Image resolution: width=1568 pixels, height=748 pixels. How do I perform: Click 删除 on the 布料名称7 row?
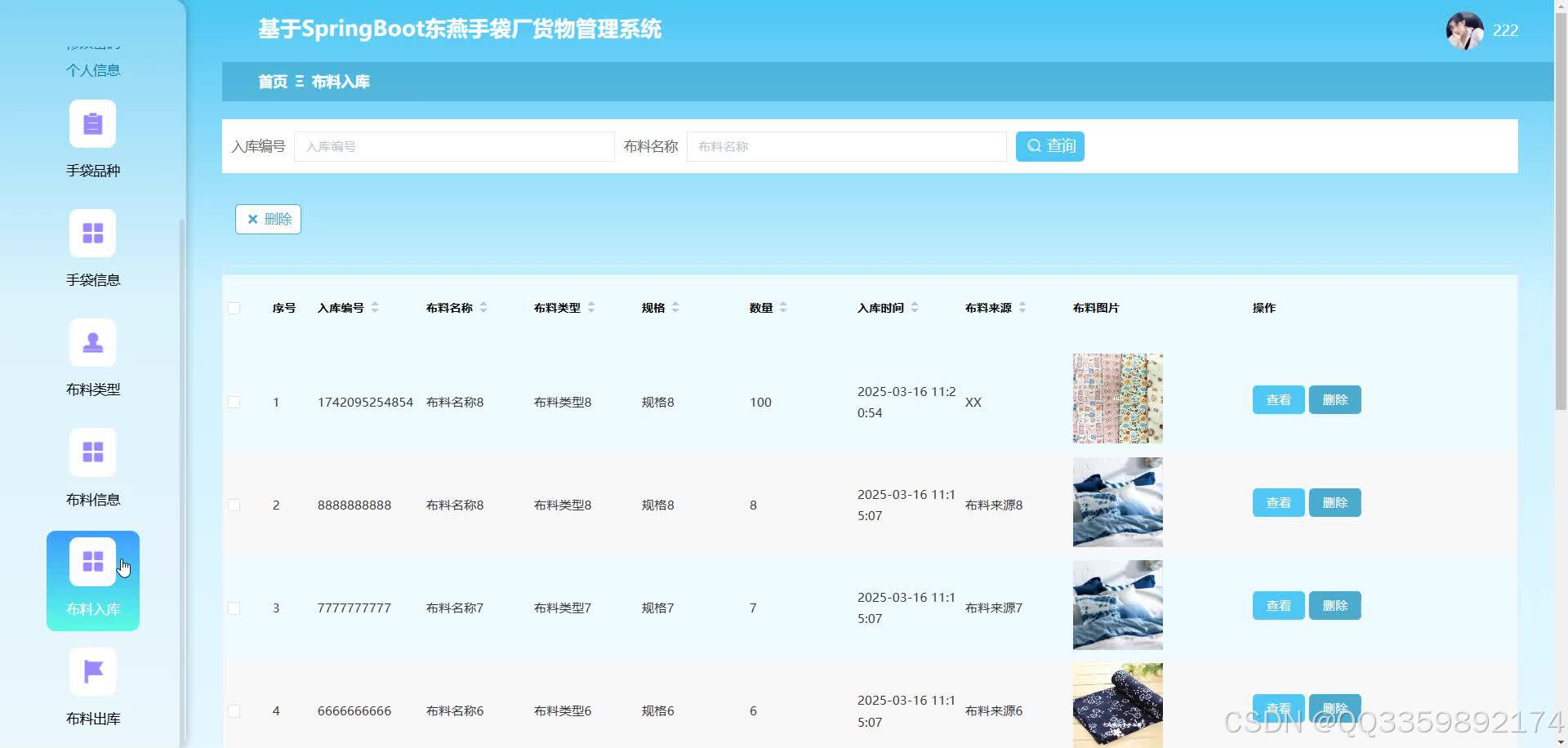pyautogui.click(x=1334, y=605)
